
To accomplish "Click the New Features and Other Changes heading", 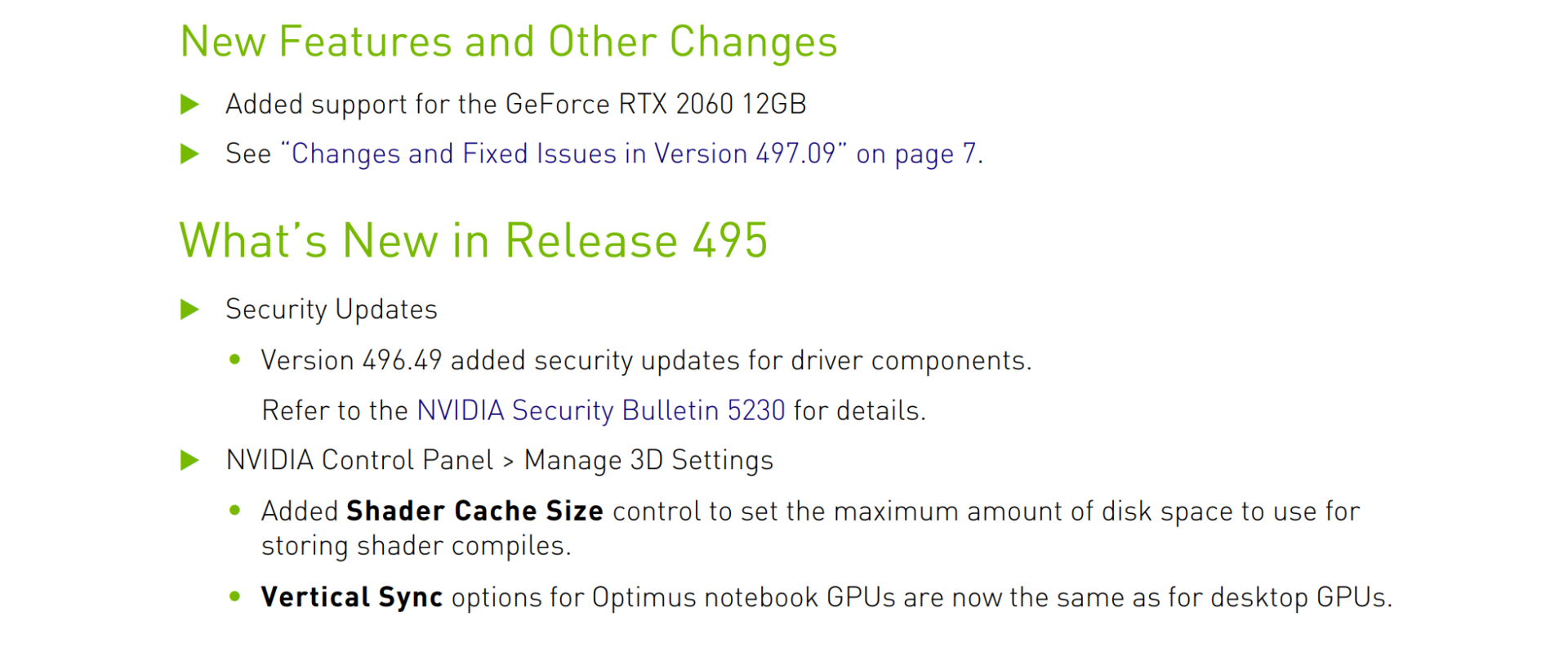I will pos(509,42).
